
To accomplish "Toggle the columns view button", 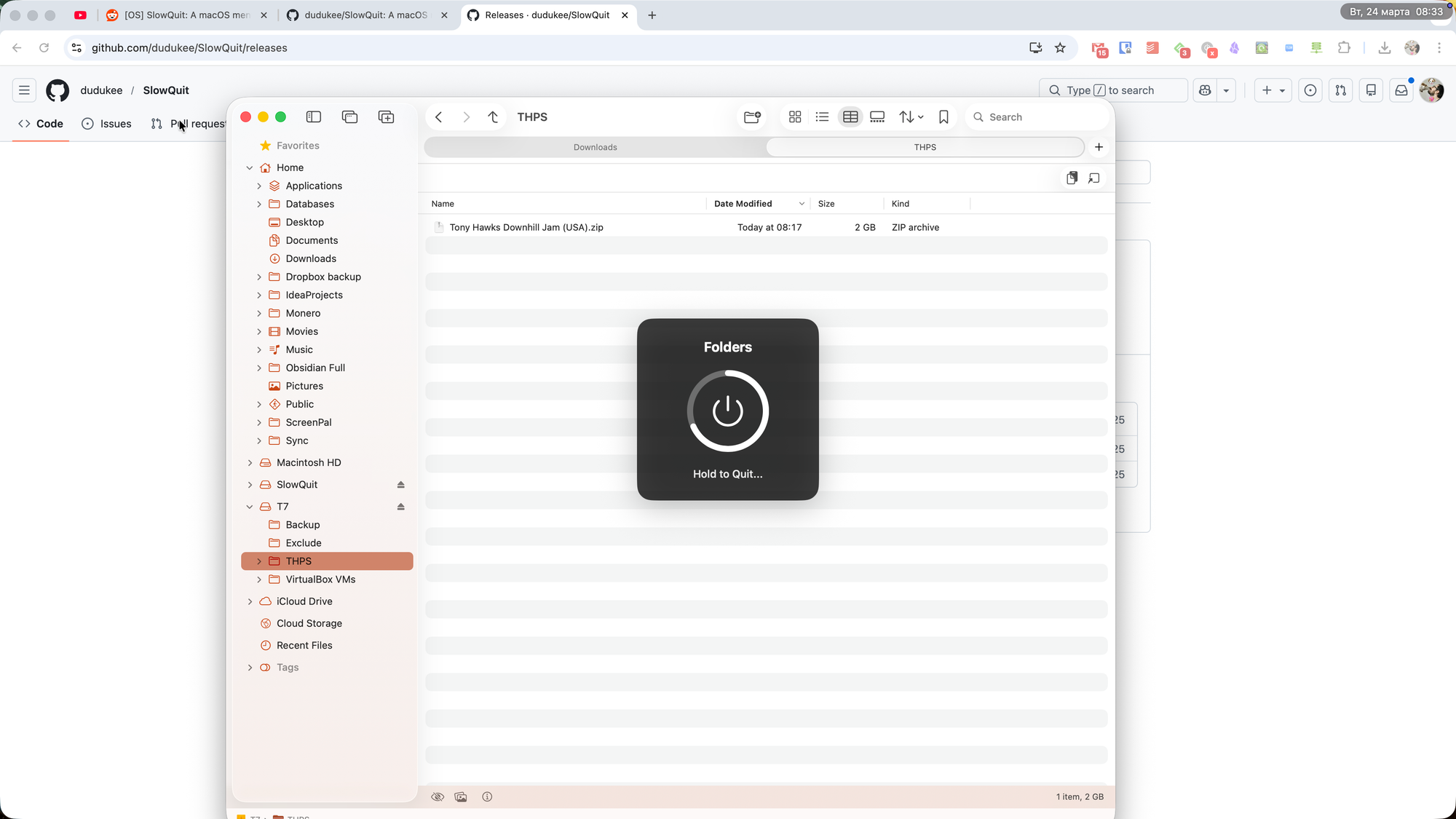I will click(850, 117).
